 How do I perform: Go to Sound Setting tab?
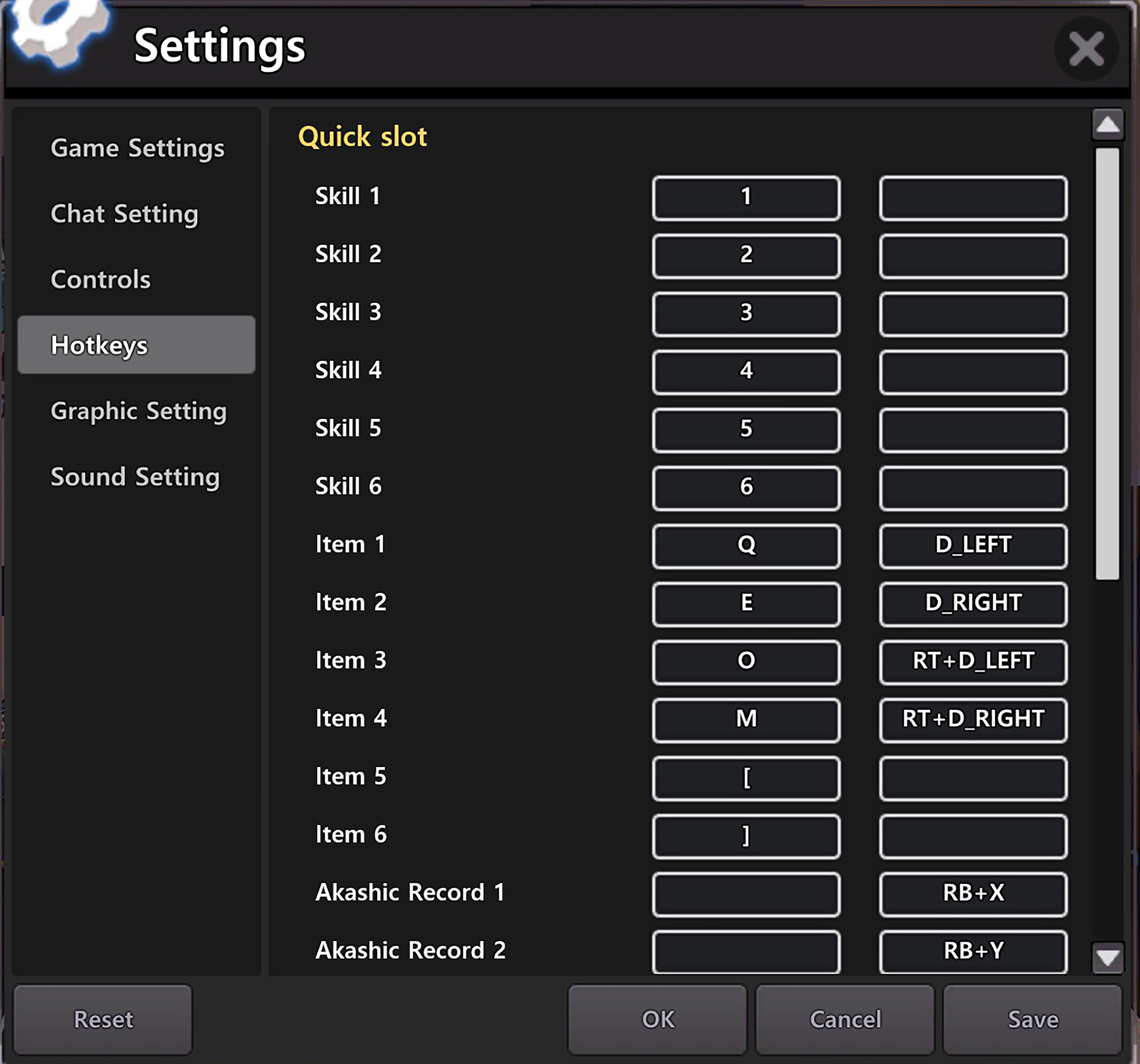(x=135, y=477)
